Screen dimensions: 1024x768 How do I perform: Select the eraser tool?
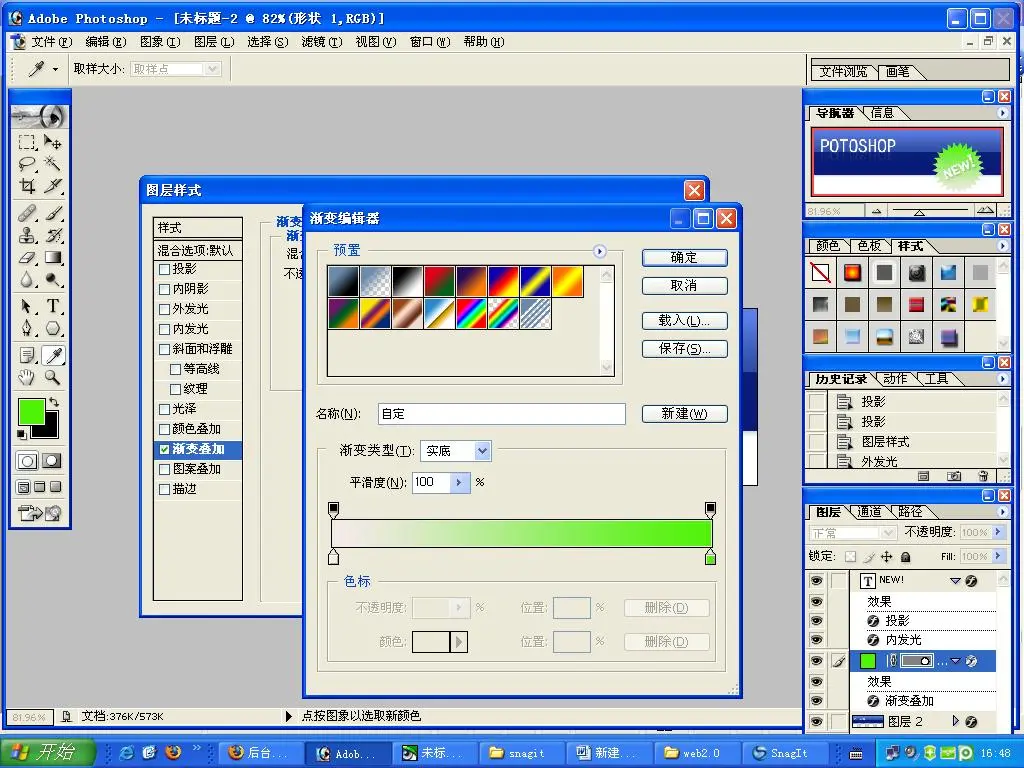27,258
